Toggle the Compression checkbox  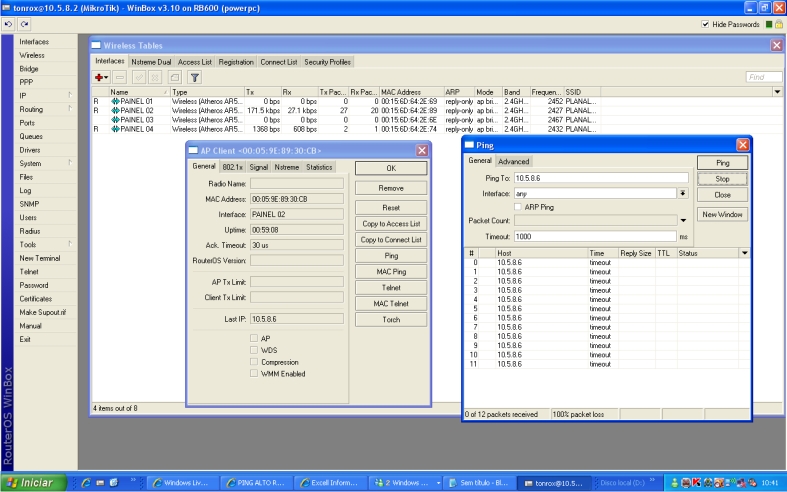pos(254,362)
